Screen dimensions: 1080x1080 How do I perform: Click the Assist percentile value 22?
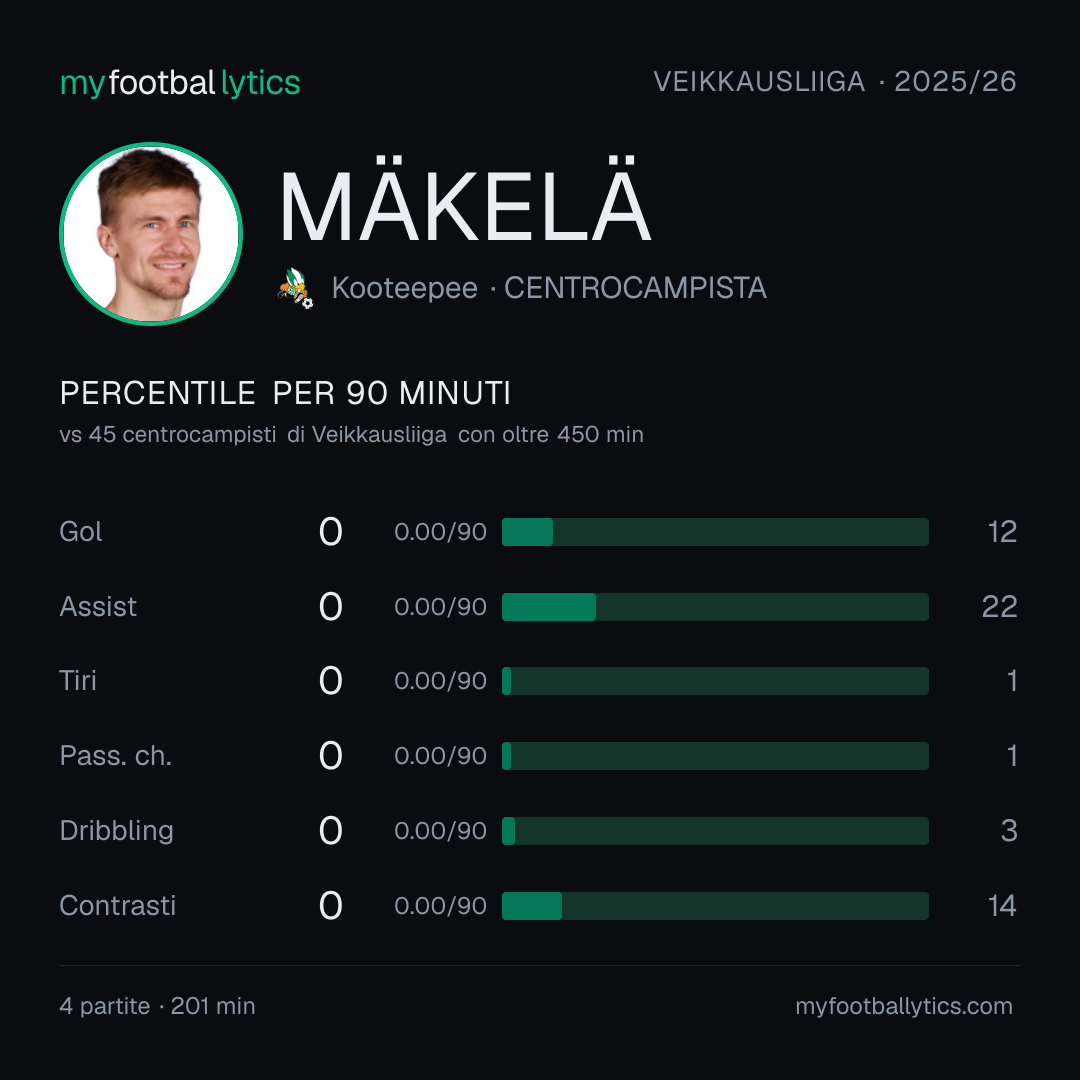pyautogui.click(x=999, y=607)
